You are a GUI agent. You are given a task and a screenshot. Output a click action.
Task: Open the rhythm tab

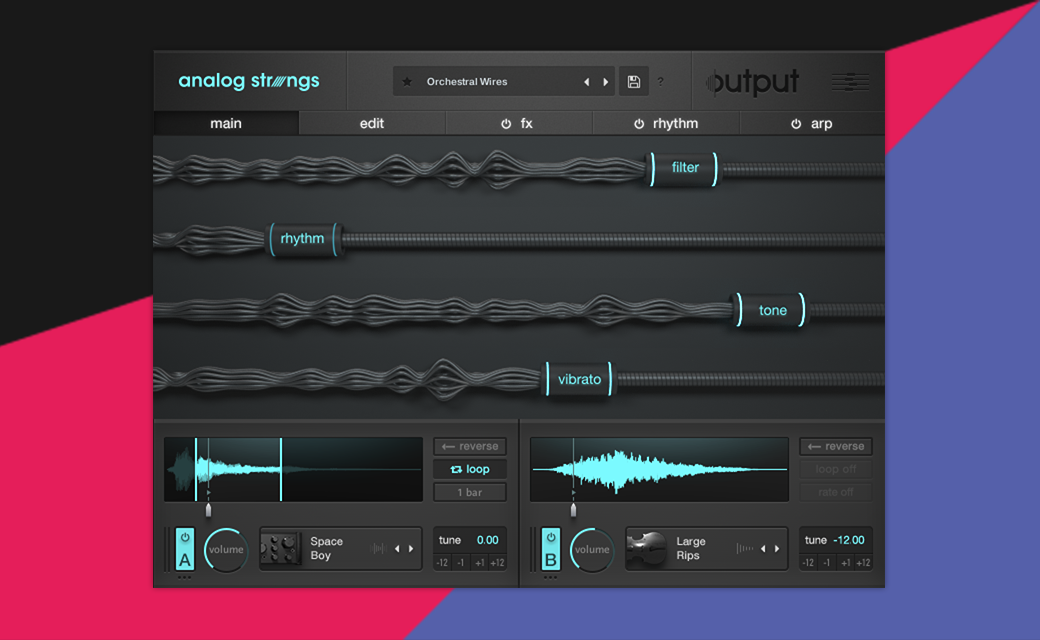pos(666,123)
